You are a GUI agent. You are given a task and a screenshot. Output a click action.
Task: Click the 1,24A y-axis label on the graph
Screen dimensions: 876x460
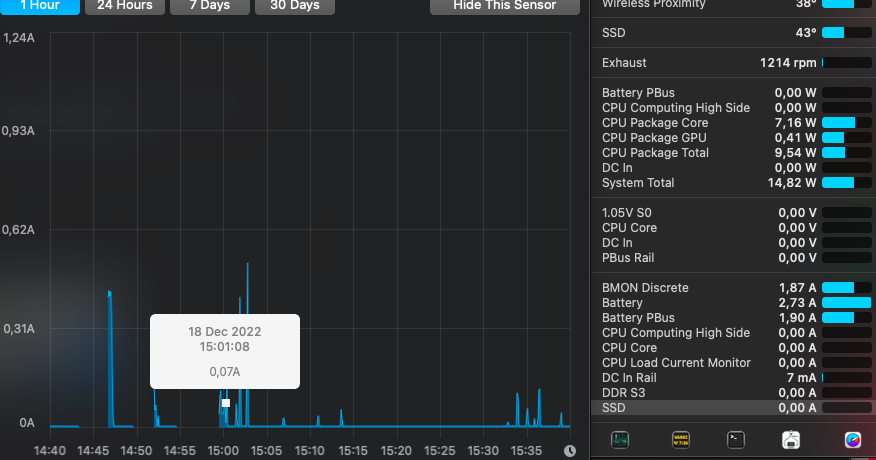coord(18,38)
